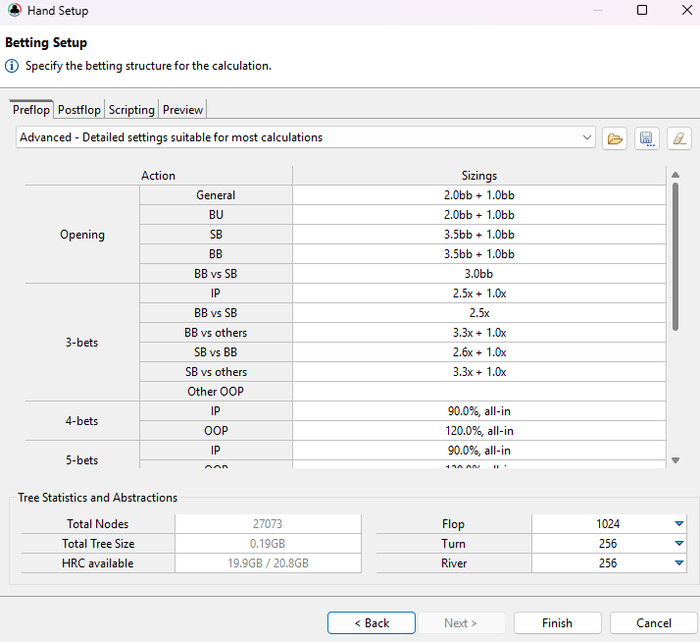Click the Other OOP row label
This screenshot has width=700, height=642.
(216, 392)
